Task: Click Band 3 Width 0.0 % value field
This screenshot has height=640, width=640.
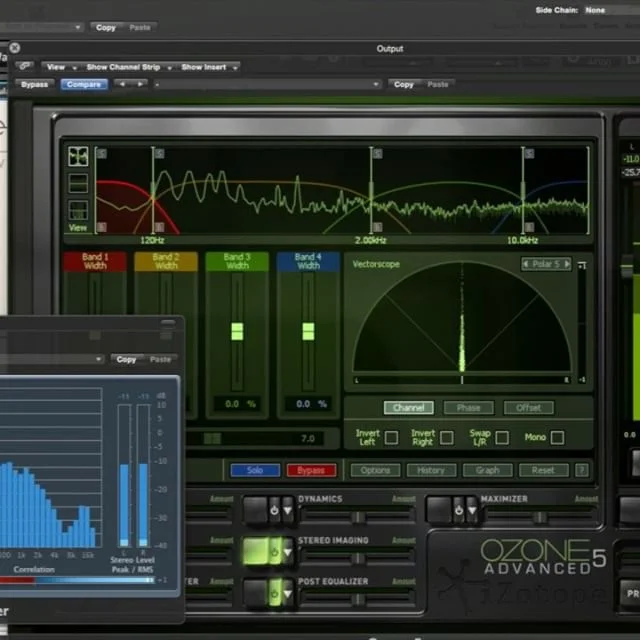Action: pos(237,404)
